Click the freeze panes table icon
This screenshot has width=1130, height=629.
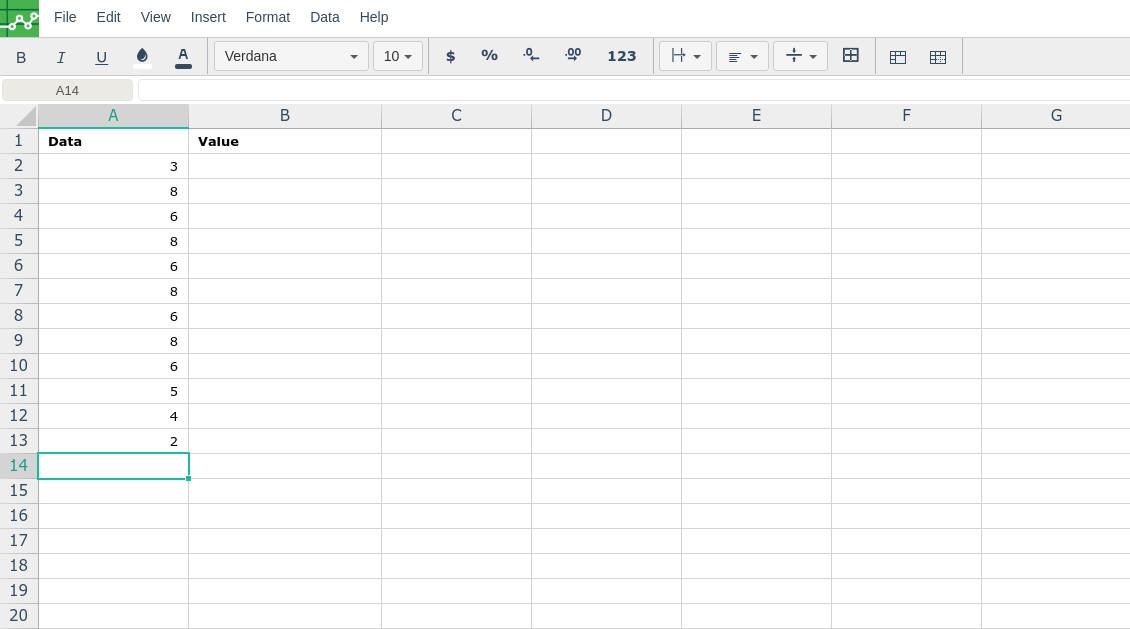tap(898, 57)
